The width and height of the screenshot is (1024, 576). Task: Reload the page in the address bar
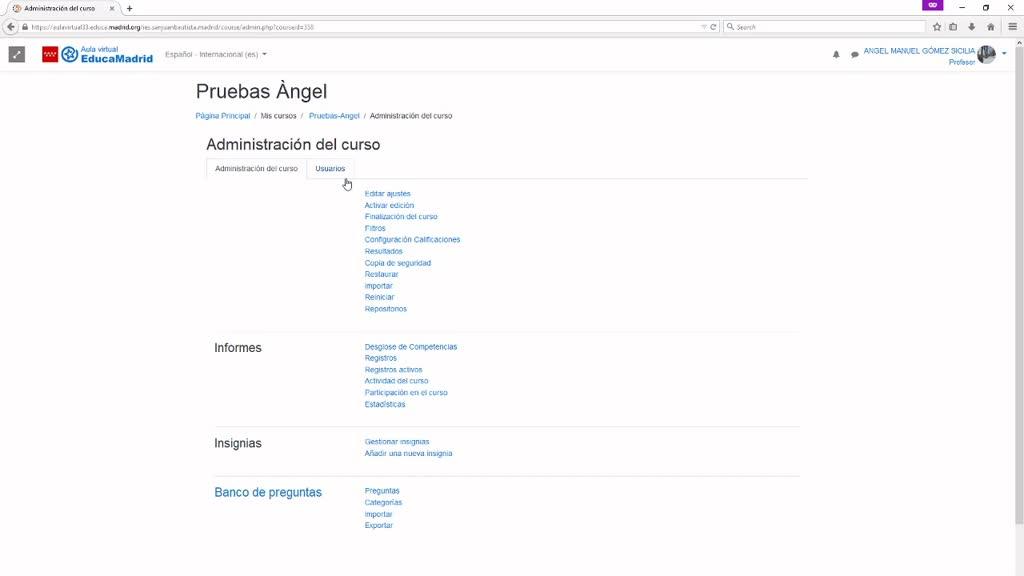point(713,27)
